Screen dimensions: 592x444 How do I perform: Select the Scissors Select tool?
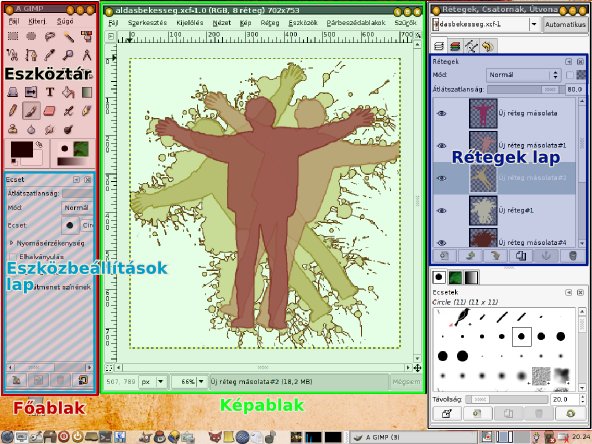13,55
